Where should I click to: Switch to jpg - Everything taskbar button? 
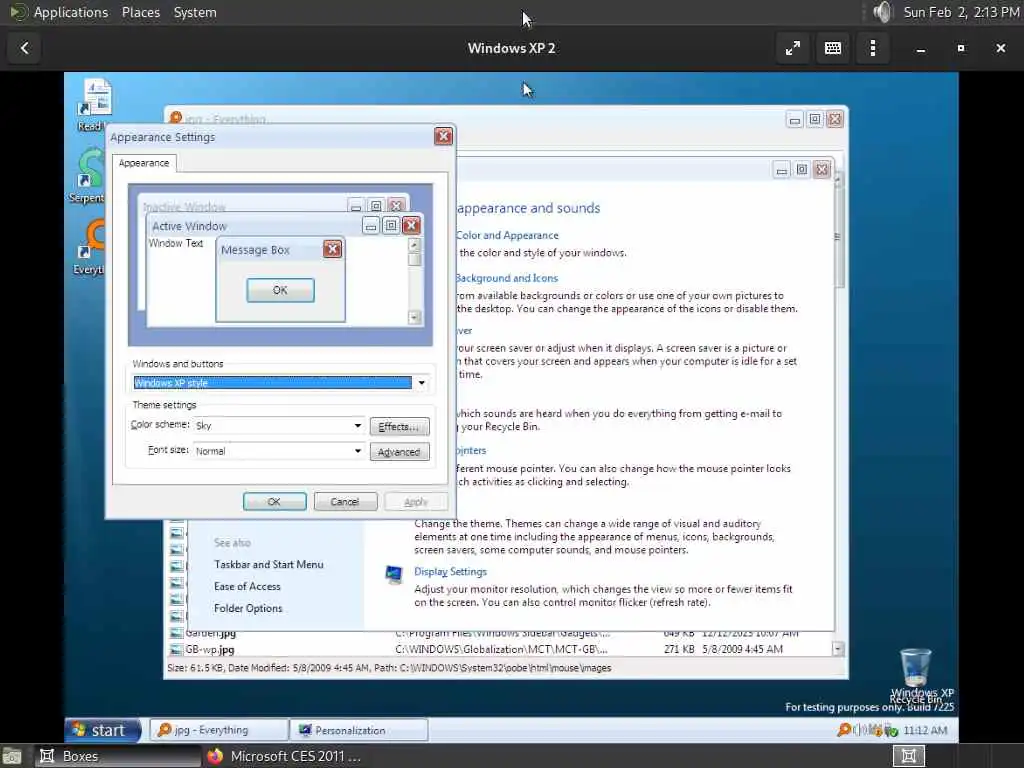coord(219,730)
